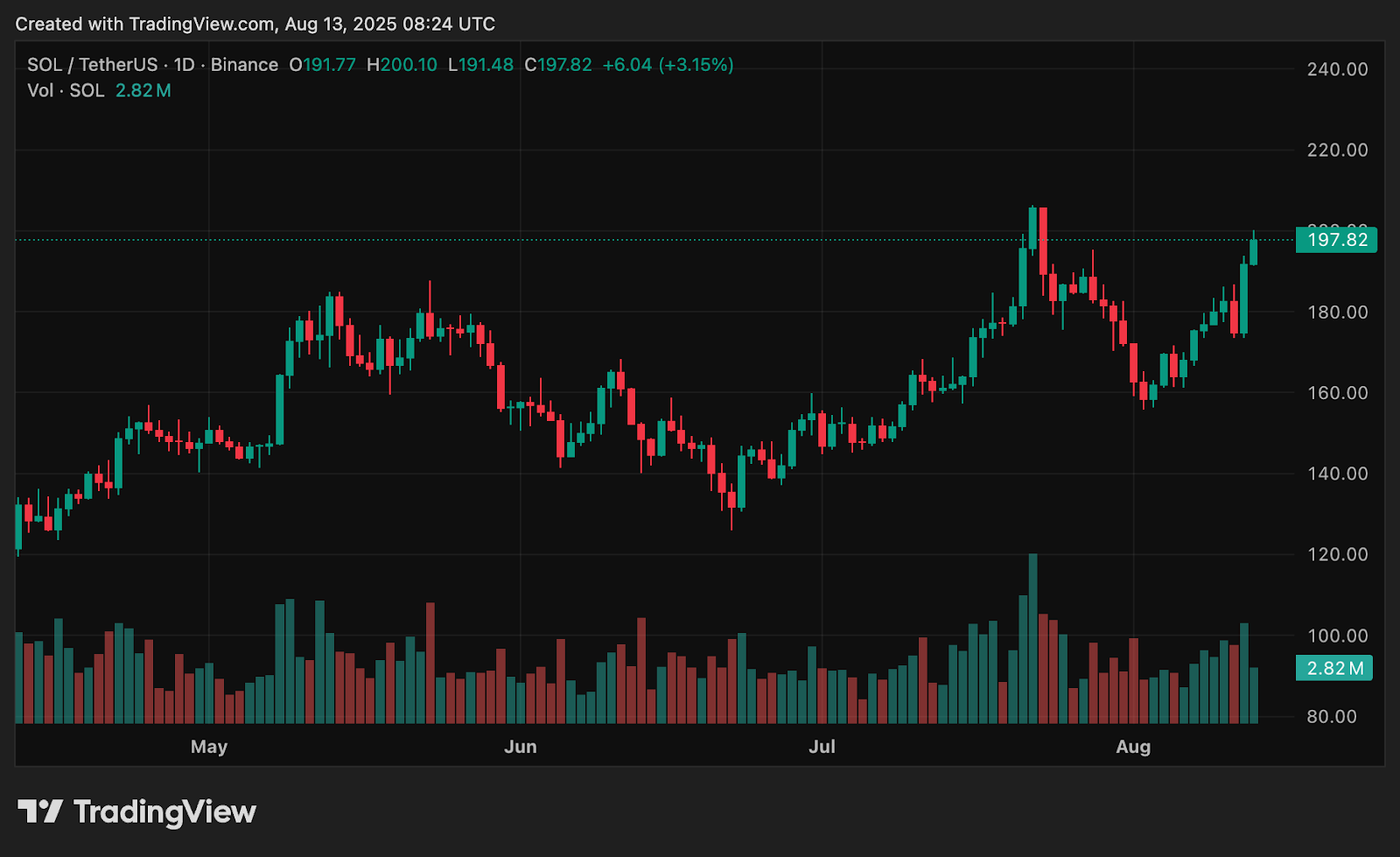Select the 160.00 price axis label
The width and height of the screenshot is (1400, 857).
click(x=1337, y=392)
